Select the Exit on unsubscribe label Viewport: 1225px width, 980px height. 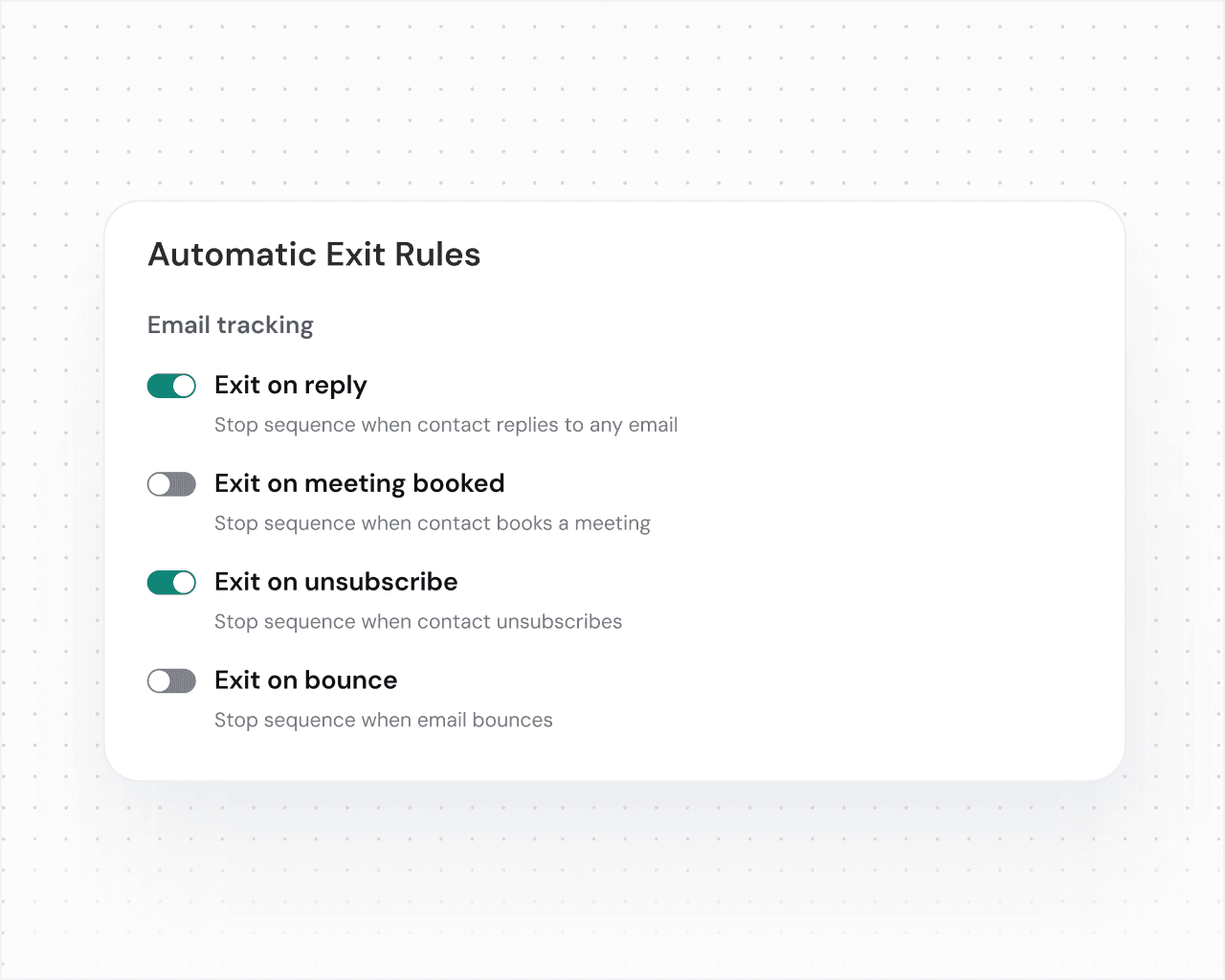coord(336,582)
